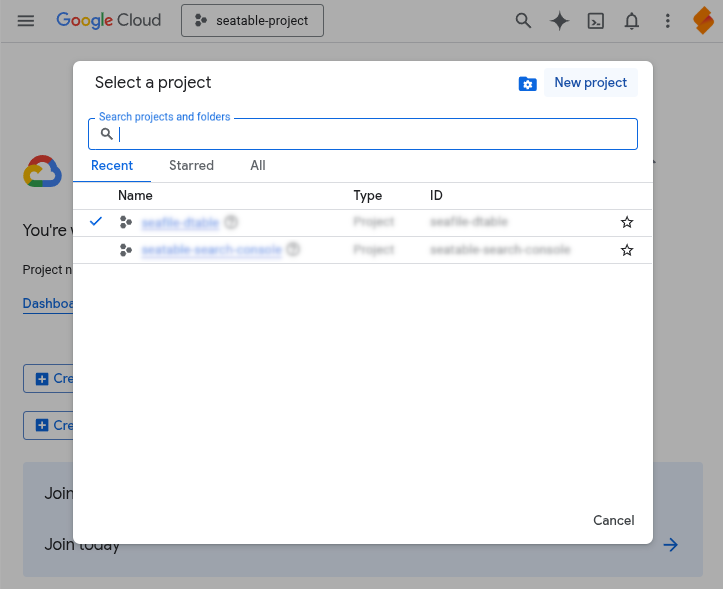Open manage resources folder-gear icon

coord(527,83)
